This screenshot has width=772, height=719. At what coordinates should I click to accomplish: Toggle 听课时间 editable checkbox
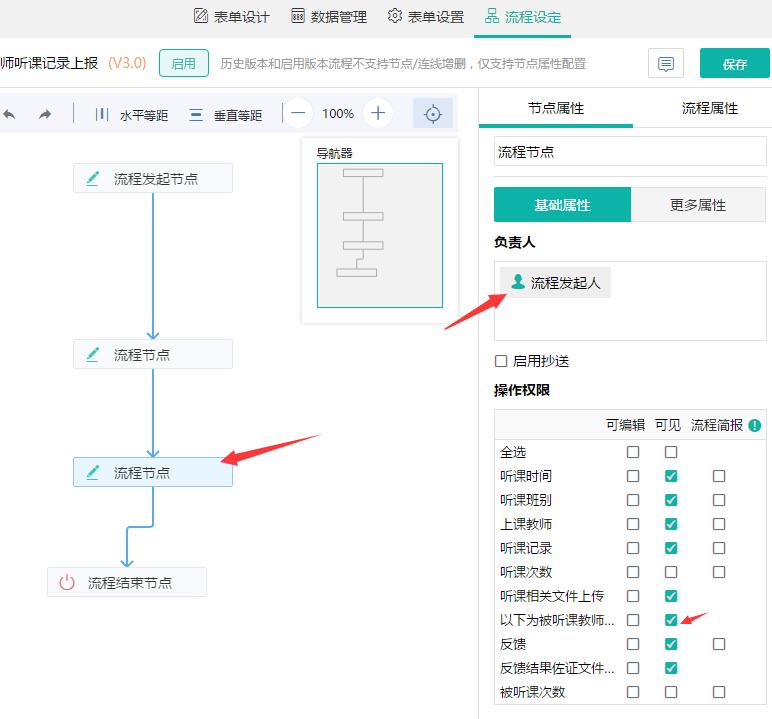tap(633, 476)
